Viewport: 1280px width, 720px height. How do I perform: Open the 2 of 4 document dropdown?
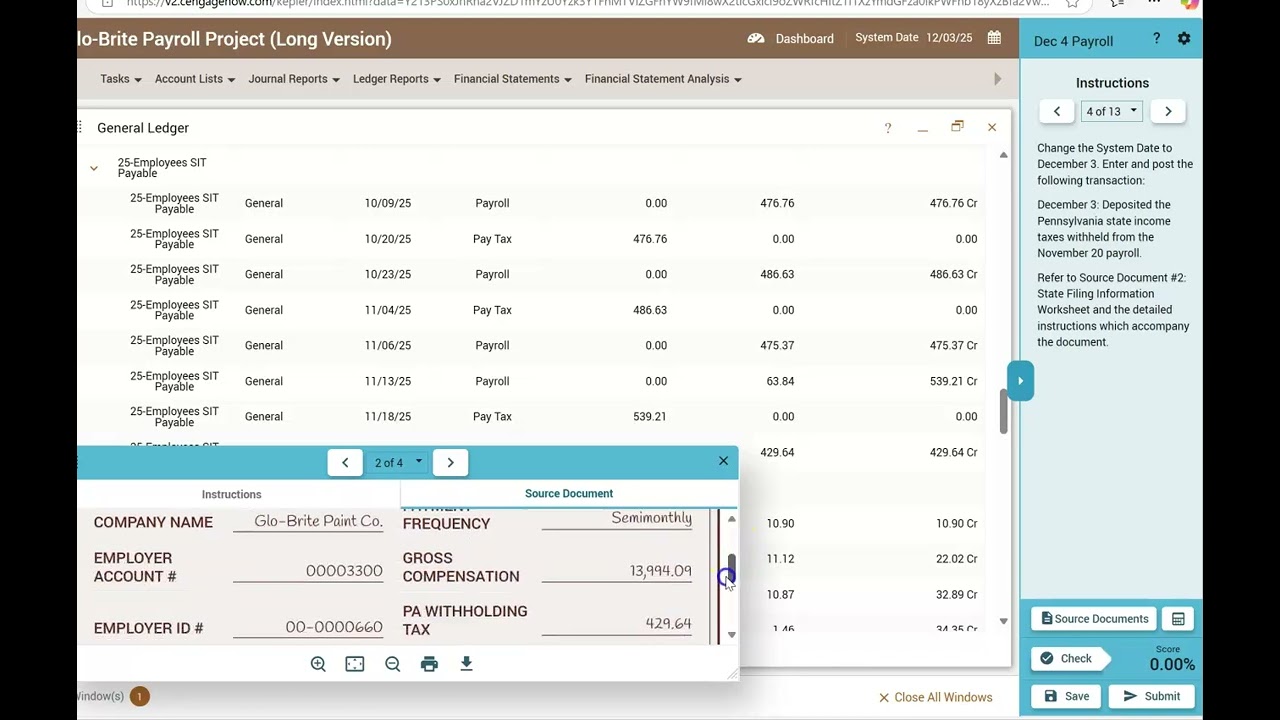tap(398, 462)
